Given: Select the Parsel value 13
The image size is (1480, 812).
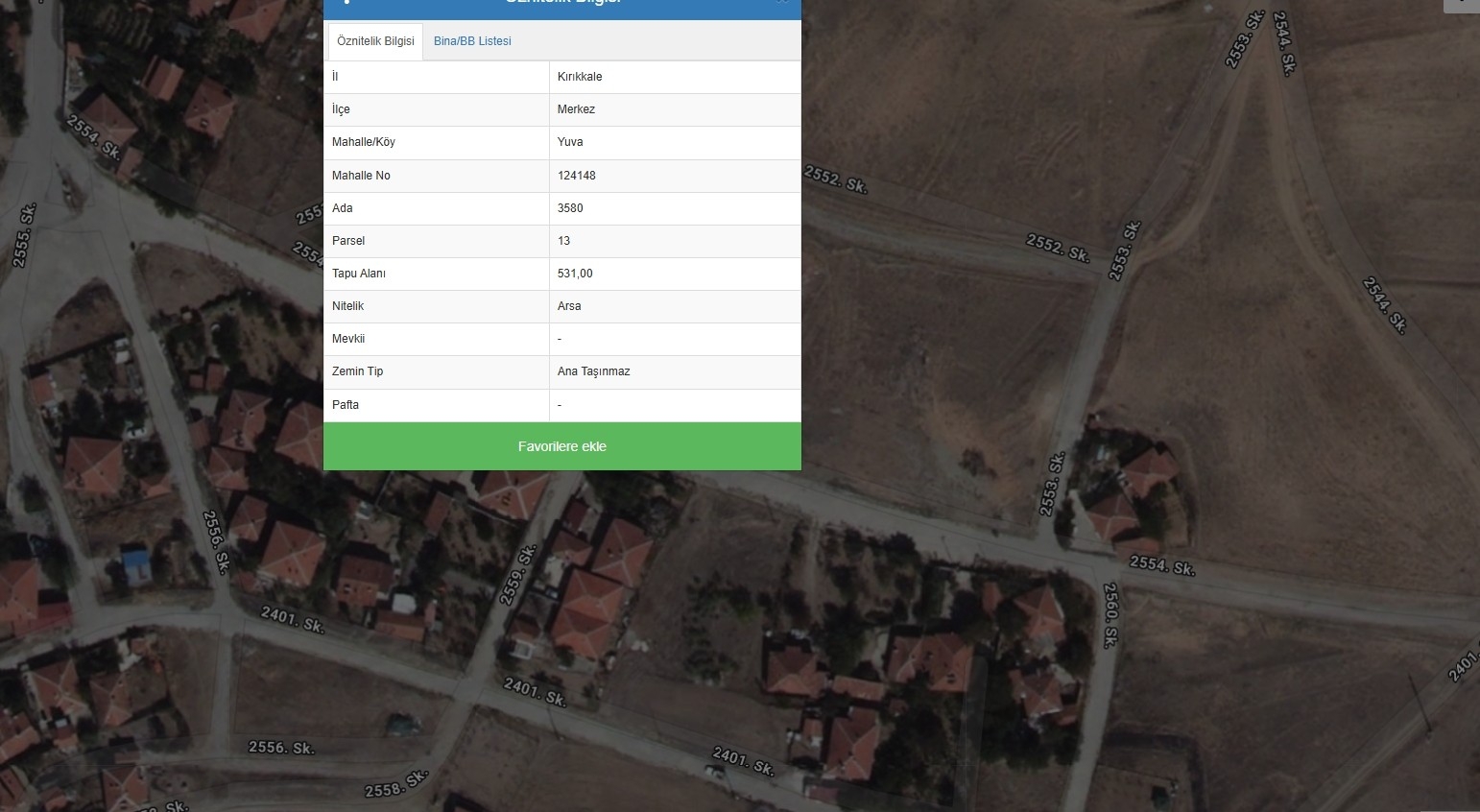Looking at the screenshot, I should click(x=675, y=241).
